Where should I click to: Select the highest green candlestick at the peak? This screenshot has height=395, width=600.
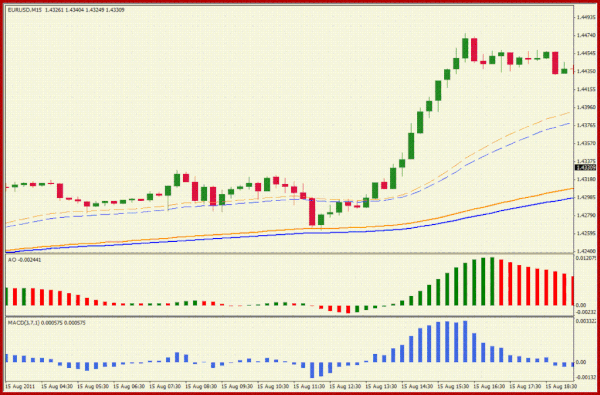tap(465, 49)
